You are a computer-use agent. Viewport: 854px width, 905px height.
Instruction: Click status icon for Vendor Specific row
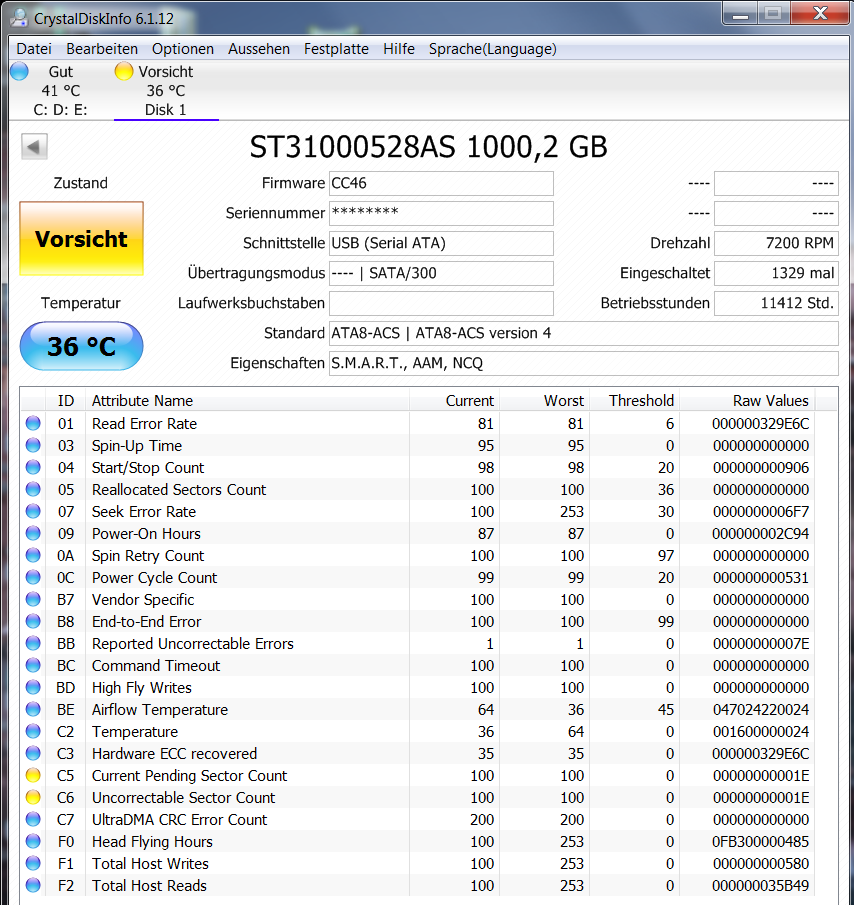point(33,599)
